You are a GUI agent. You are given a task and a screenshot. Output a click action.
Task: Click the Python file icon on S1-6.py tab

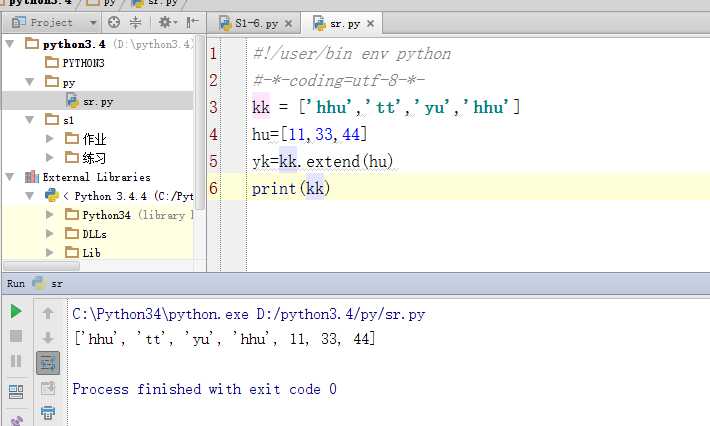coord(225,23)
